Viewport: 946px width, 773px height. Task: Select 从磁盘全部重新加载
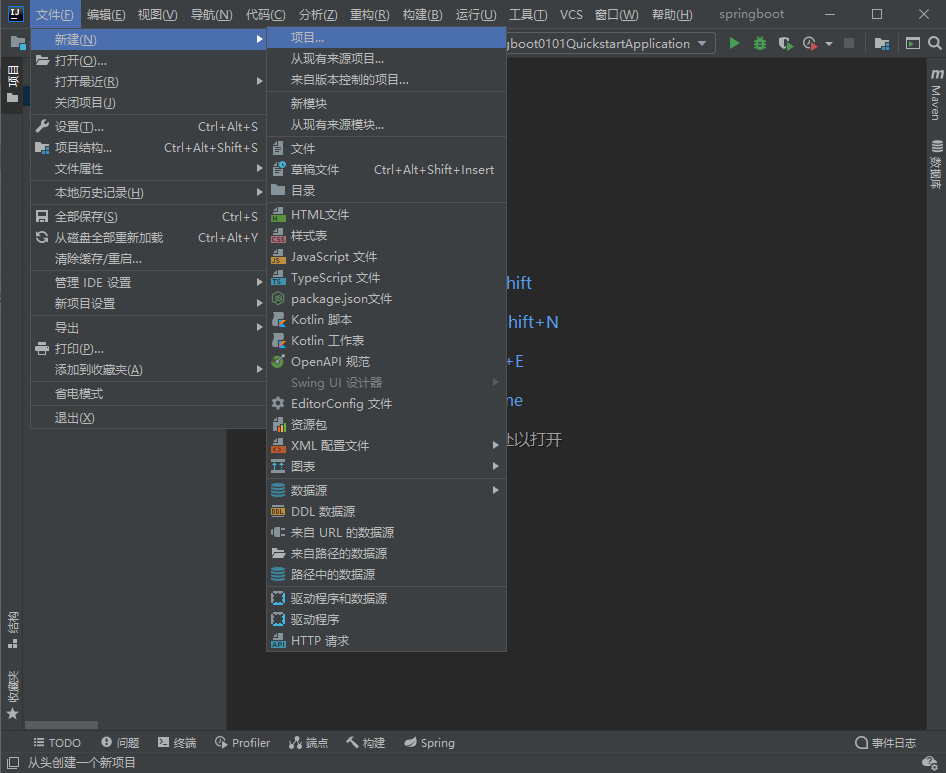tap(148, 238)
